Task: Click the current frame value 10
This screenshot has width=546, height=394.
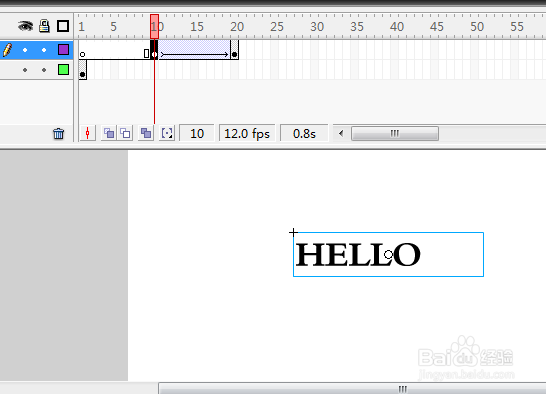Action: point(197,133)
